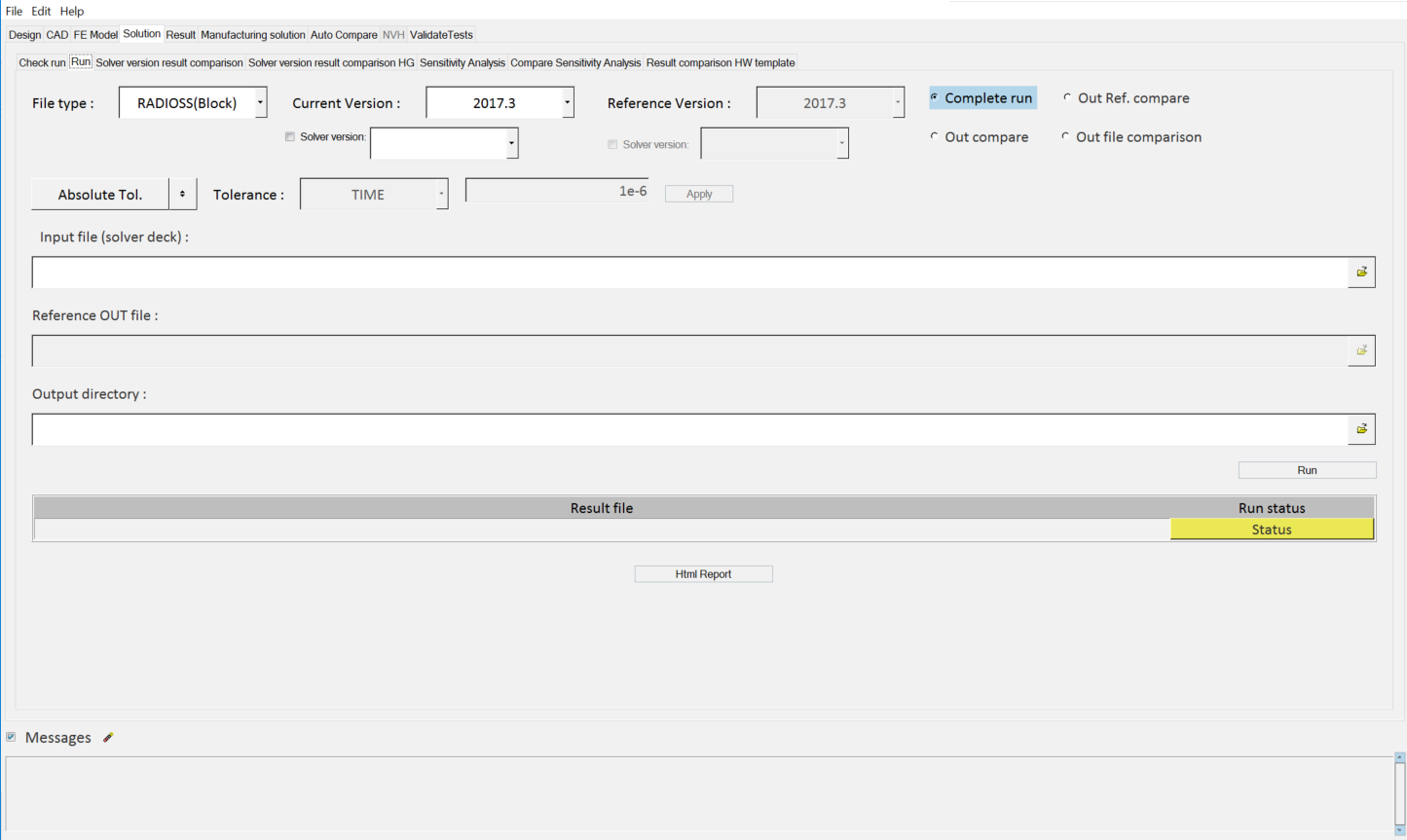The height and width of the screenshot is (840, 1407).
Task: Browse for the input solver deck file
Action: point(1361,273)
